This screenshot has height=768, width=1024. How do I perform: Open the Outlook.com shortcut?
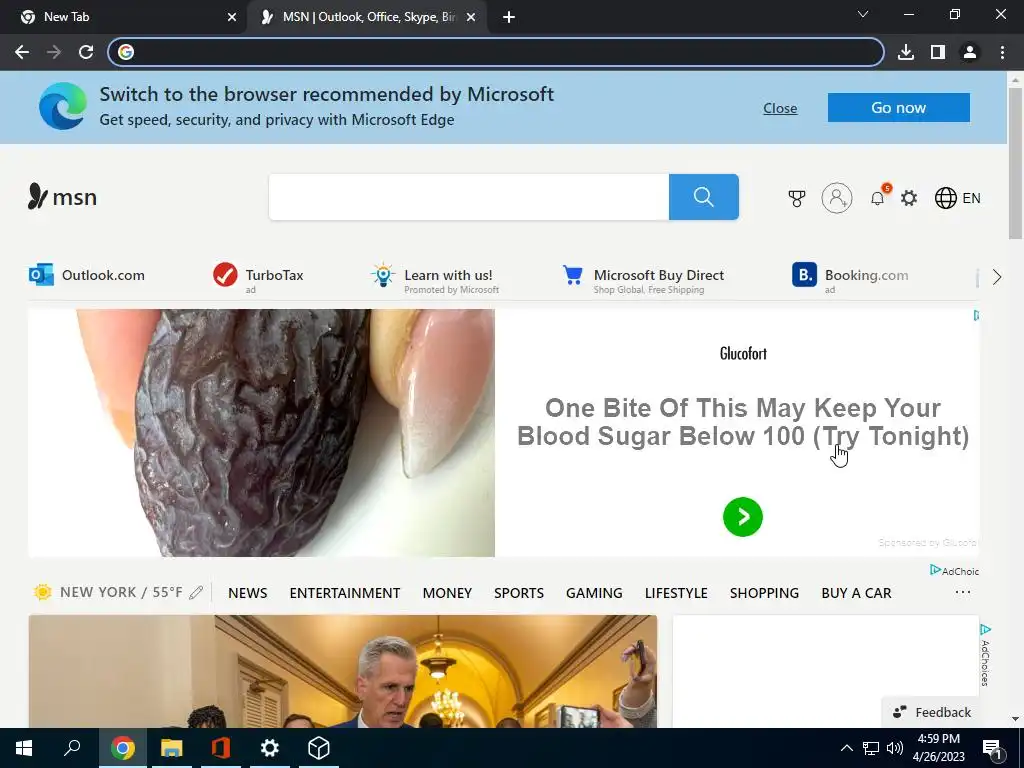coord(87,275)
